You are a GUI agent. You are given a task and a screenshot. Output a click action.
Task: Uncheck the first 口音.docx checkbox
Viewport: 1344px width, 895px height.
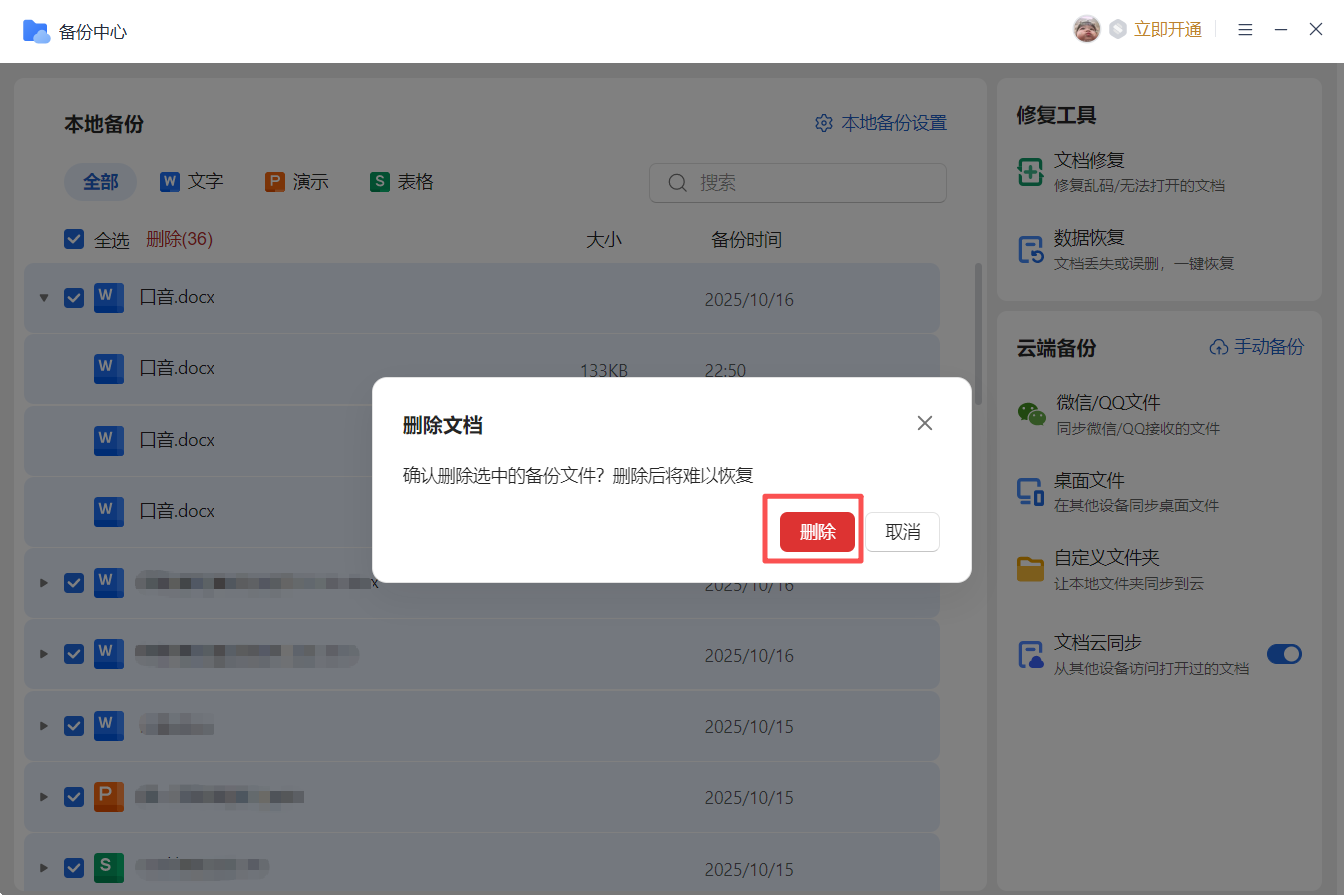click(x=74, y=297)
